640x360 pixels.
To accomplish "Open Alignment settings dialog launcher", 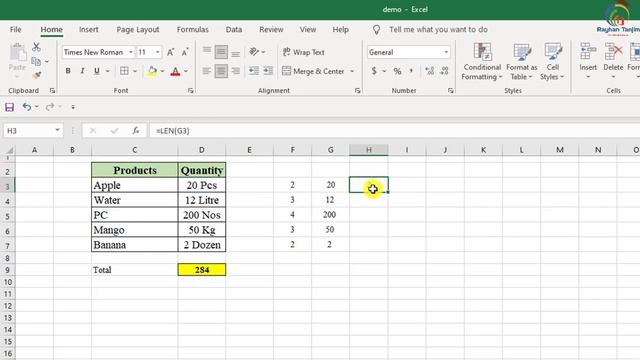I will click(358, 91).
